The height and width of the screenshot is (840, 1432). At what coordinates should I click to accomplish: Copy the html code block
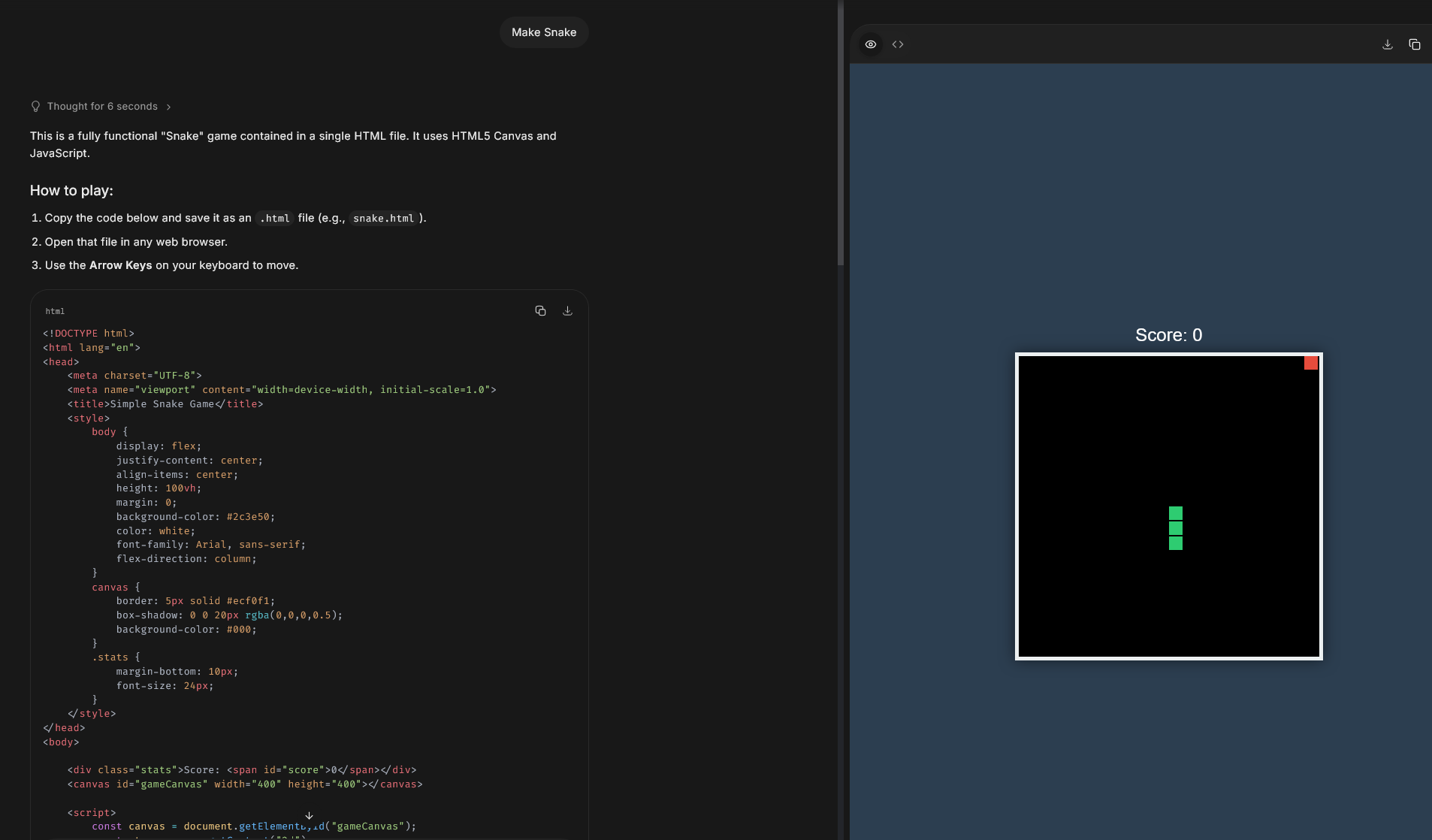pyautogui.click(x=540, y=310)
